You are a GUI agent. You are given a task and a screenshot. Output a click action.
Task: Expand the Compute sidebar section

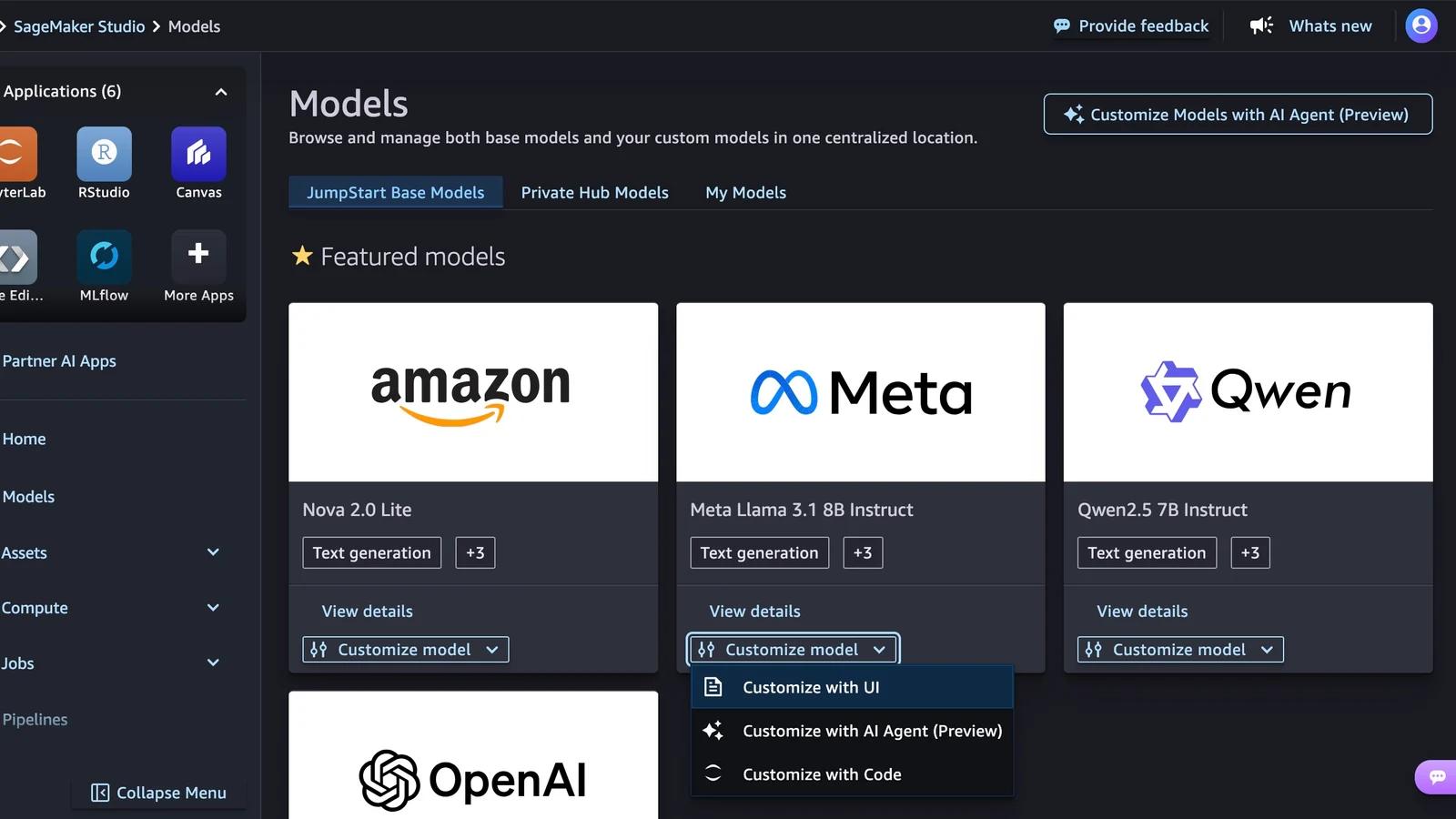tap(214, 607)
